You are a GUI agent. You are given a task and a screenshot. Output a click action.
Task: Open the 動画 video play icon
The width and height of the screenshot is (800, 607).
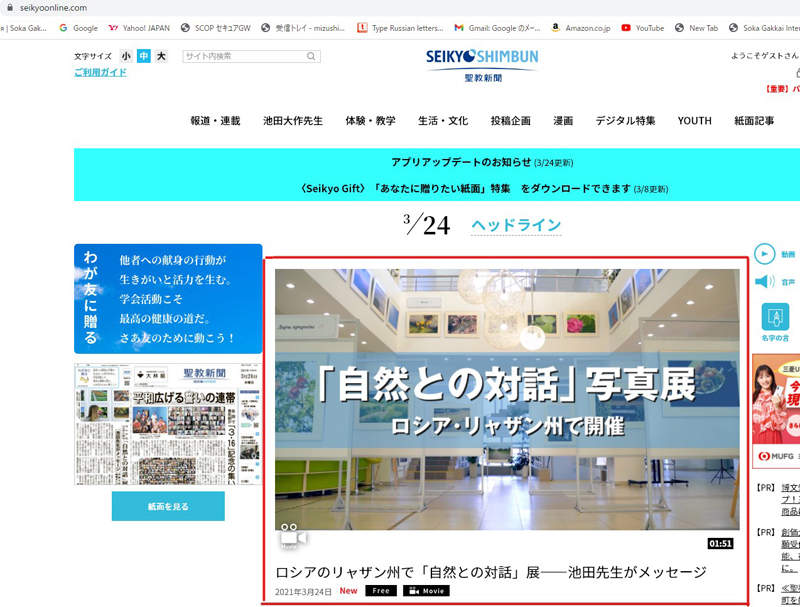(764, 254)
